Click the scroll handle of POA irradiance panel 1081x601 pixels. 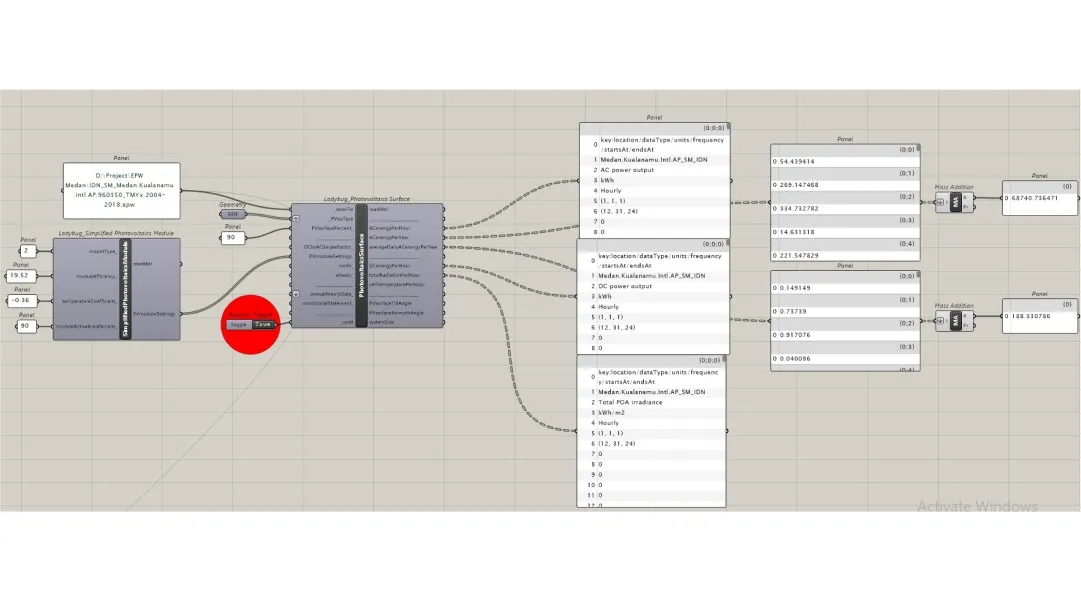click(x=724, y=360)
